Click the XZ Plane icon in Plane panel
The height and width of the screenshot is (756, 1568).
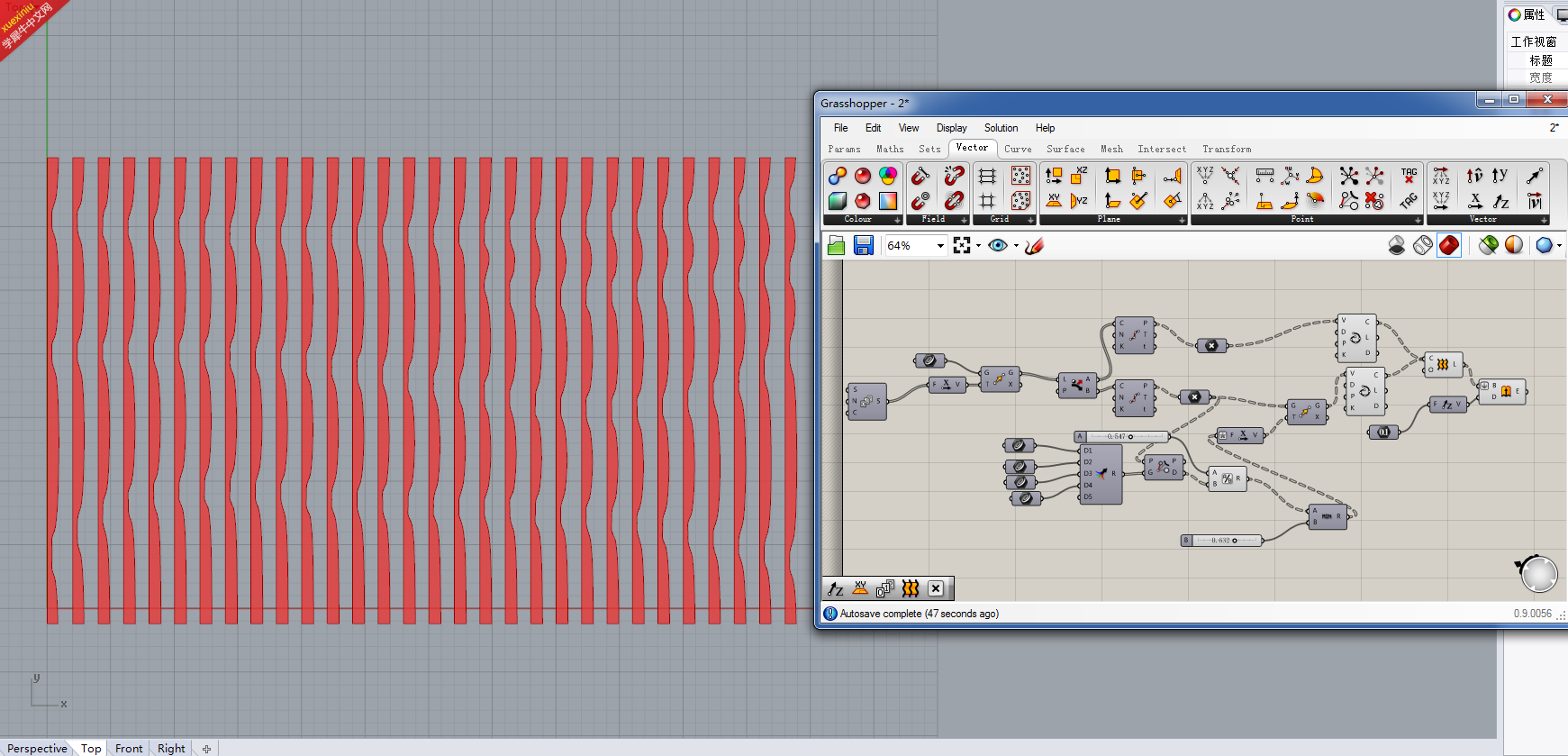pos(1079,175)
